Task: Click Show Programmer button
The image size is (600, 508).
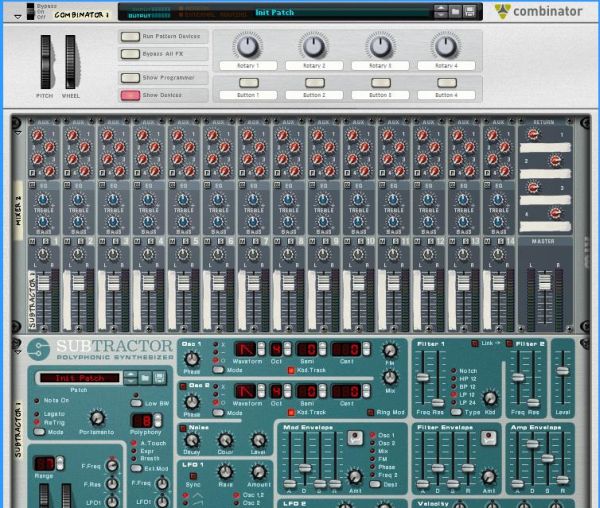Action: pos(130,78)
